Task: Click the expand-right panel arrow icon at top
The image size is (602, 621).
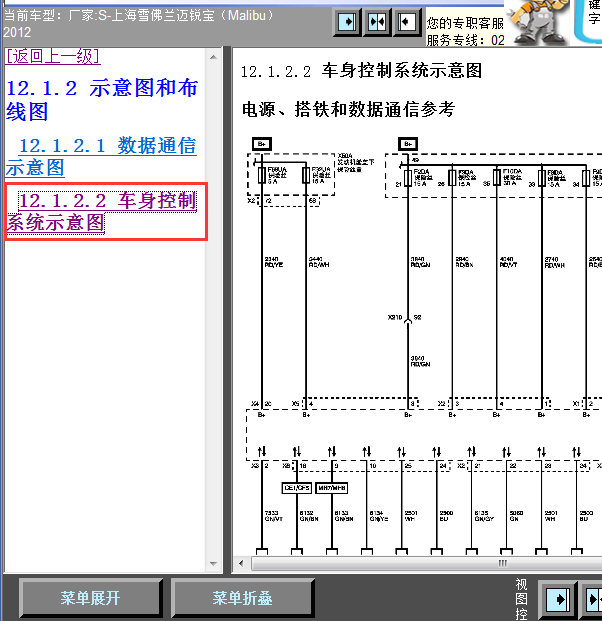Action: pyautogui.click(x=347, y=22)
